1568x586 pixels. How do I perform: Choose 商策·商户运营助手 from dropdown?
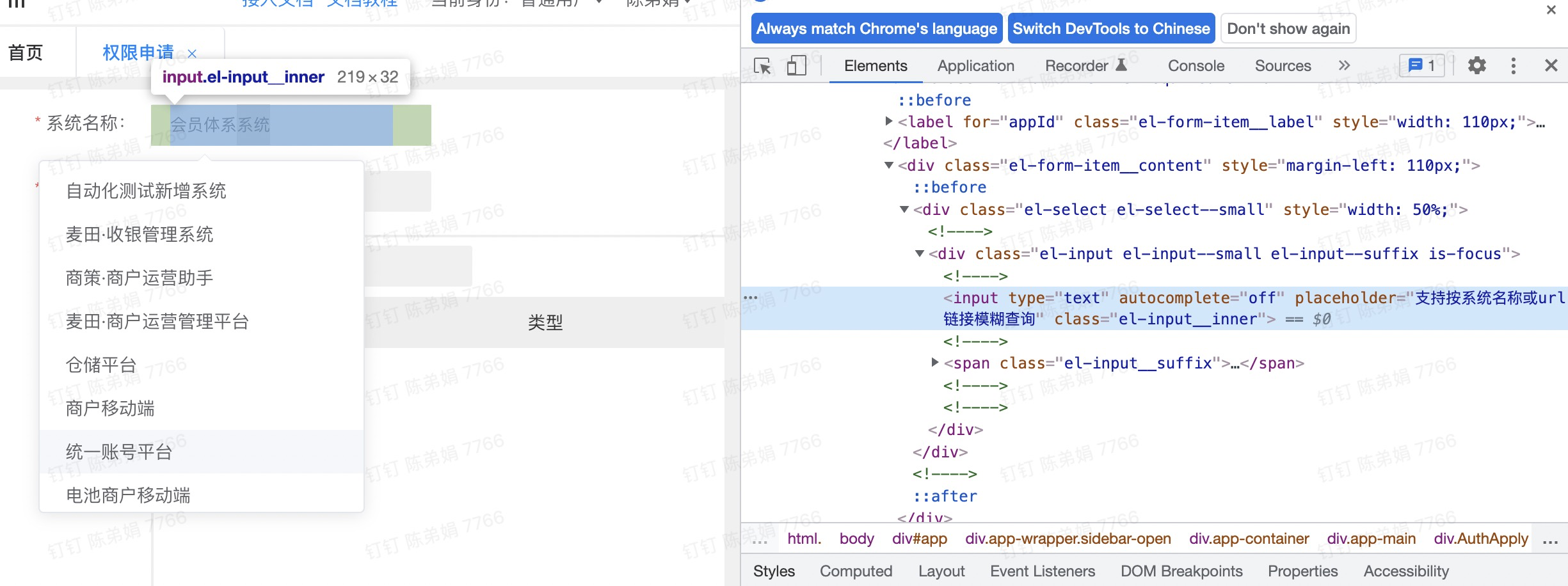pyautogui.click(x=202, y=278)
